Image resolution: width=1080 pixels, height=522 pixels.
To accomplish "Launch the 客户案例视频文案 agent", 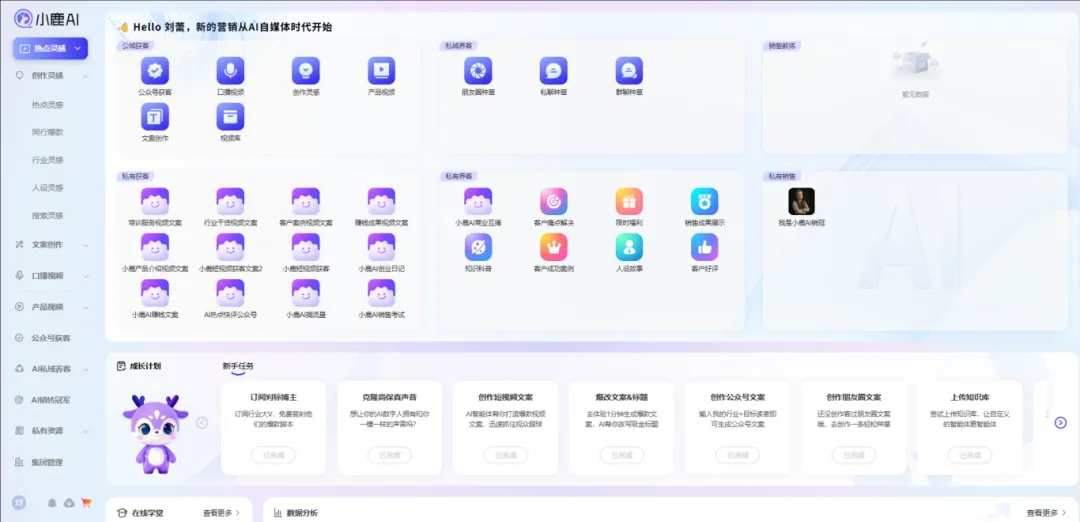I will click(306, 201).
